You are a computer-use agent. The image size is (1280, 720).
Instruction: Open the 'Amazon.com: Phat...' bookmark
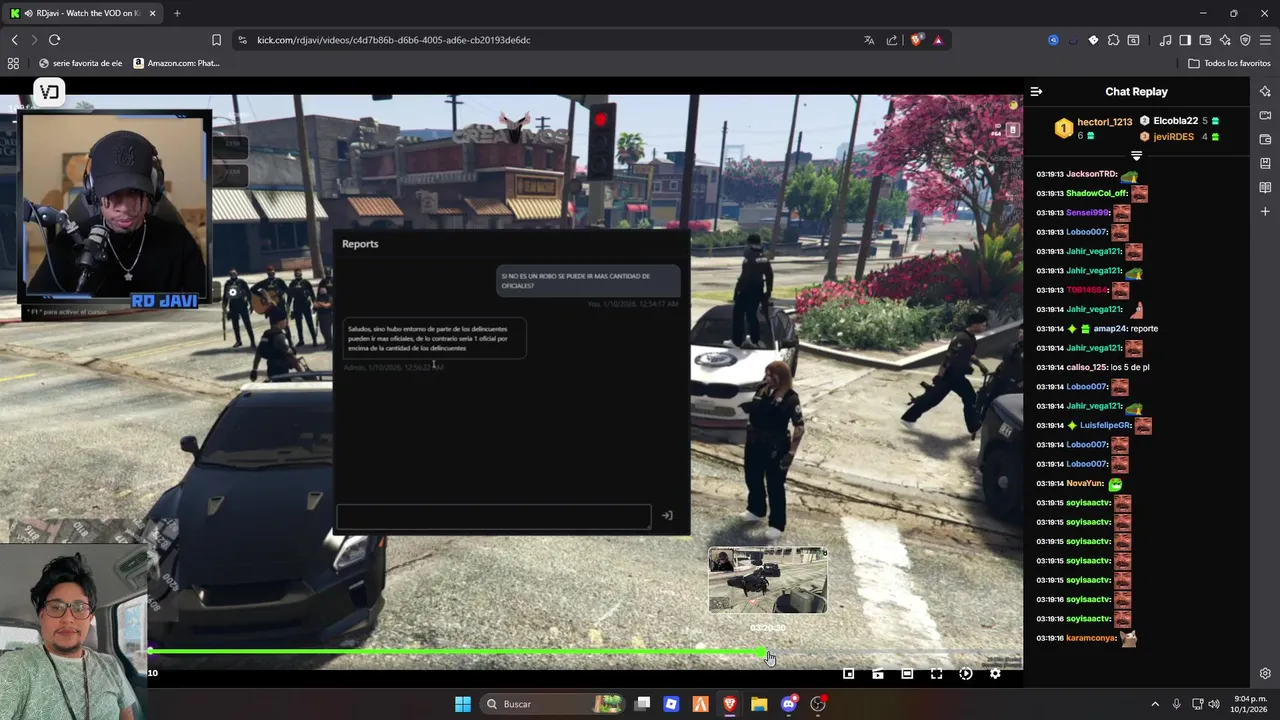(x=176, y=63)
